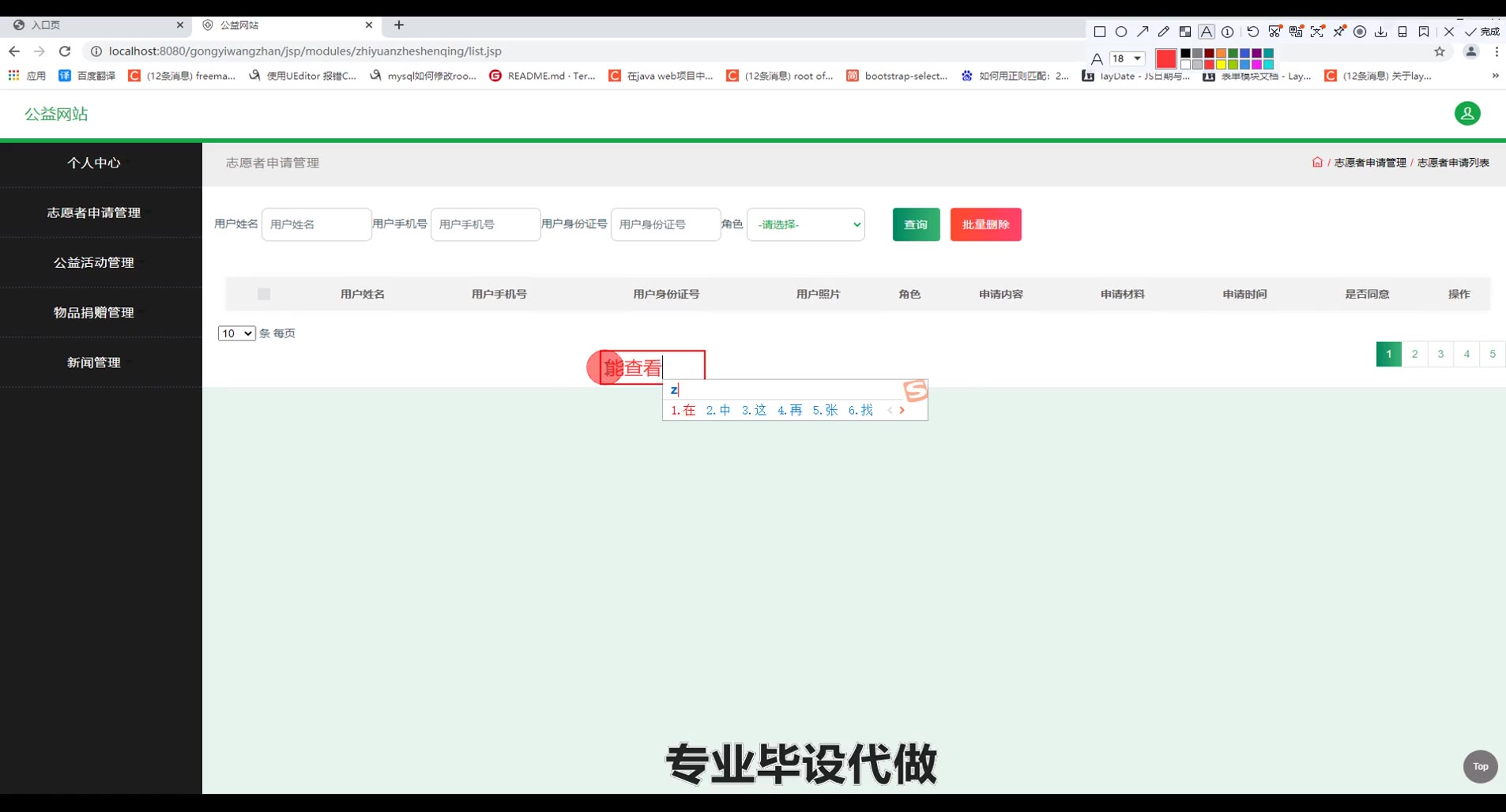
Task: Open 志愿者申请管理 in sidebar
Action: click(x=94, y=212)
